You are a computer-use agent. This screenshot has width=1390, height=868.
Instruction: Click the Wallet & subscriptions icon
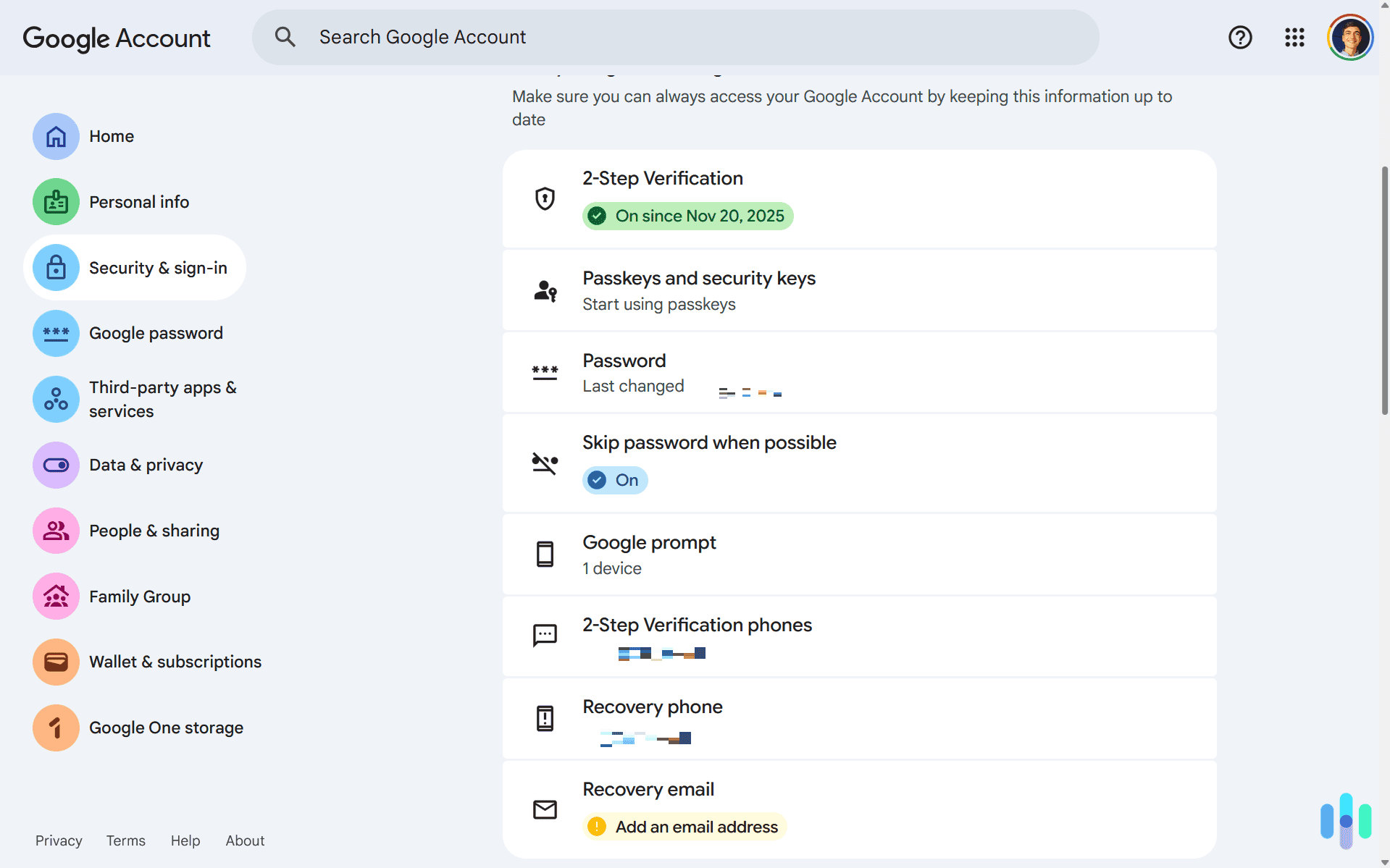click(55, 661)
